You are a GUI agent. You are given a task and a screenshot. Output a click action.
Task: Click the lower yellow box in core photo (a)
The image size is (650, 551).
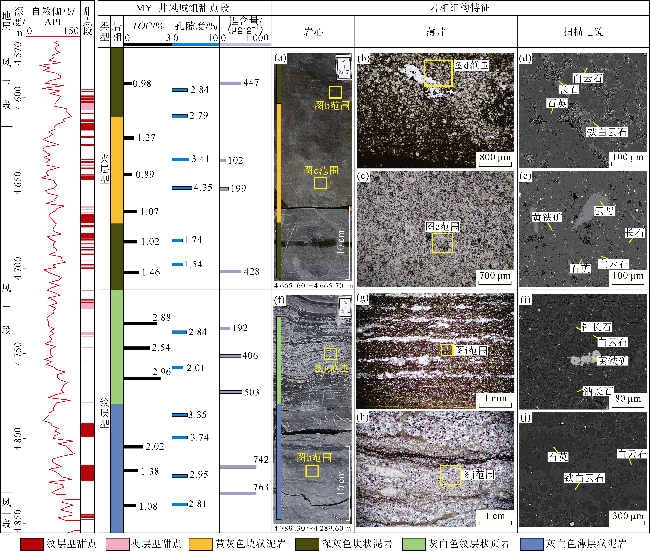click(320, 184)
